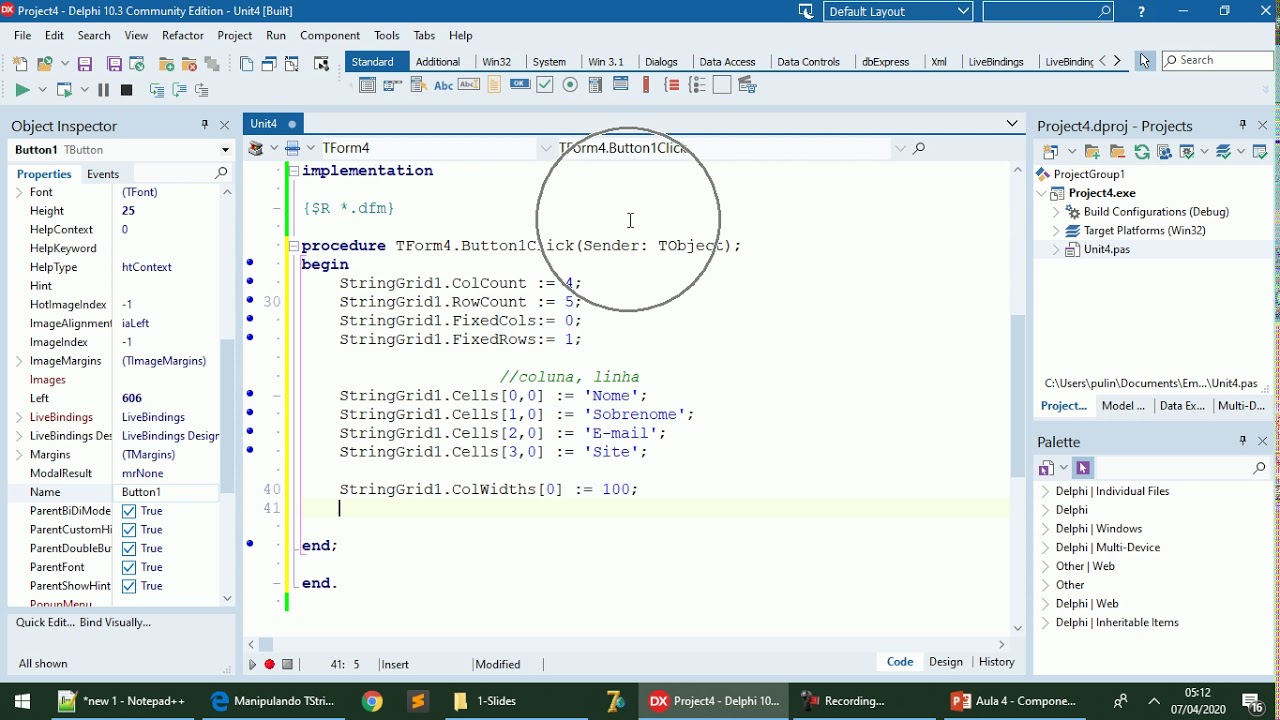Screen dimensions: 1280x720
Task: Collapse the Project4.exe node
Action: (x=1043, y=193)
